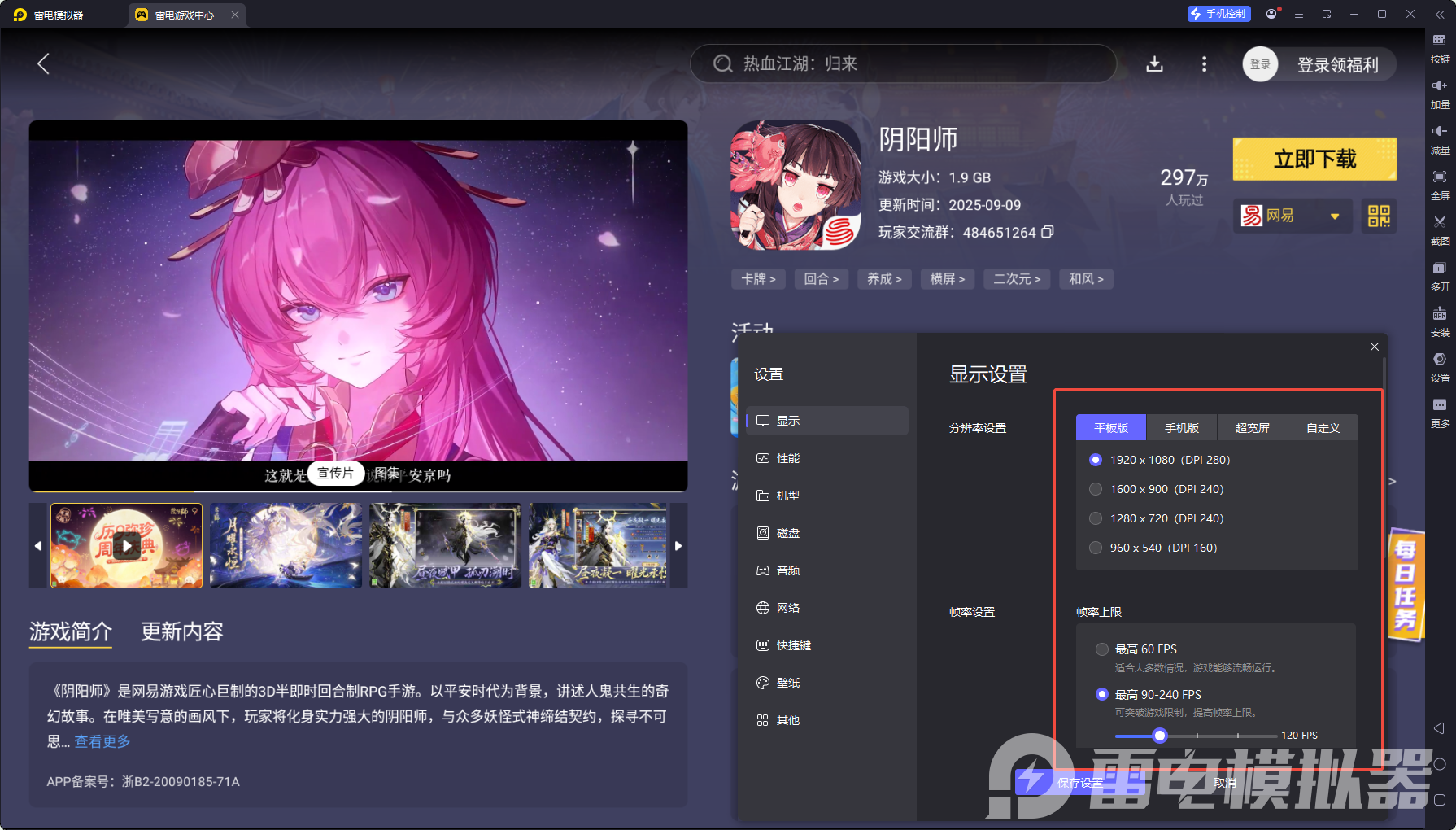Tap the Android home circle button
The image size is (1456, 830).
point(1439,764)
